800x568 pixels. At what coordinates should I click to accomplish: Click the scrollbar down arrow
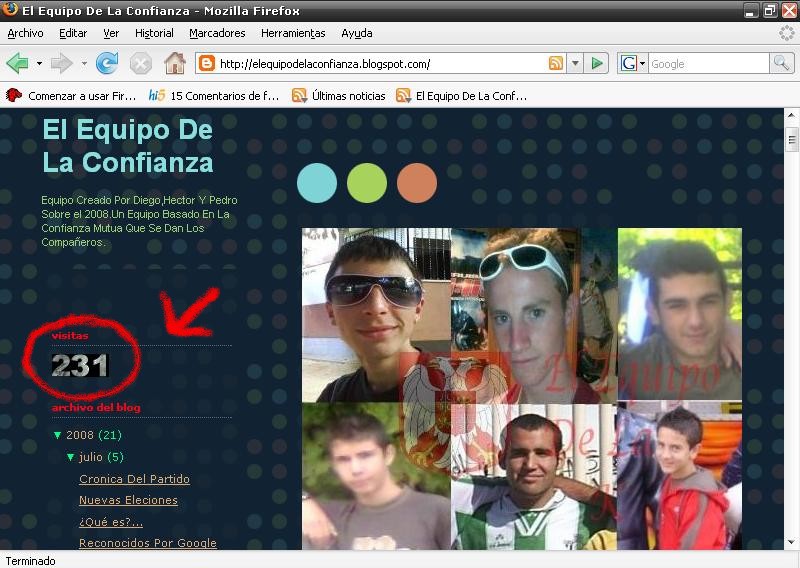[791, 542]
